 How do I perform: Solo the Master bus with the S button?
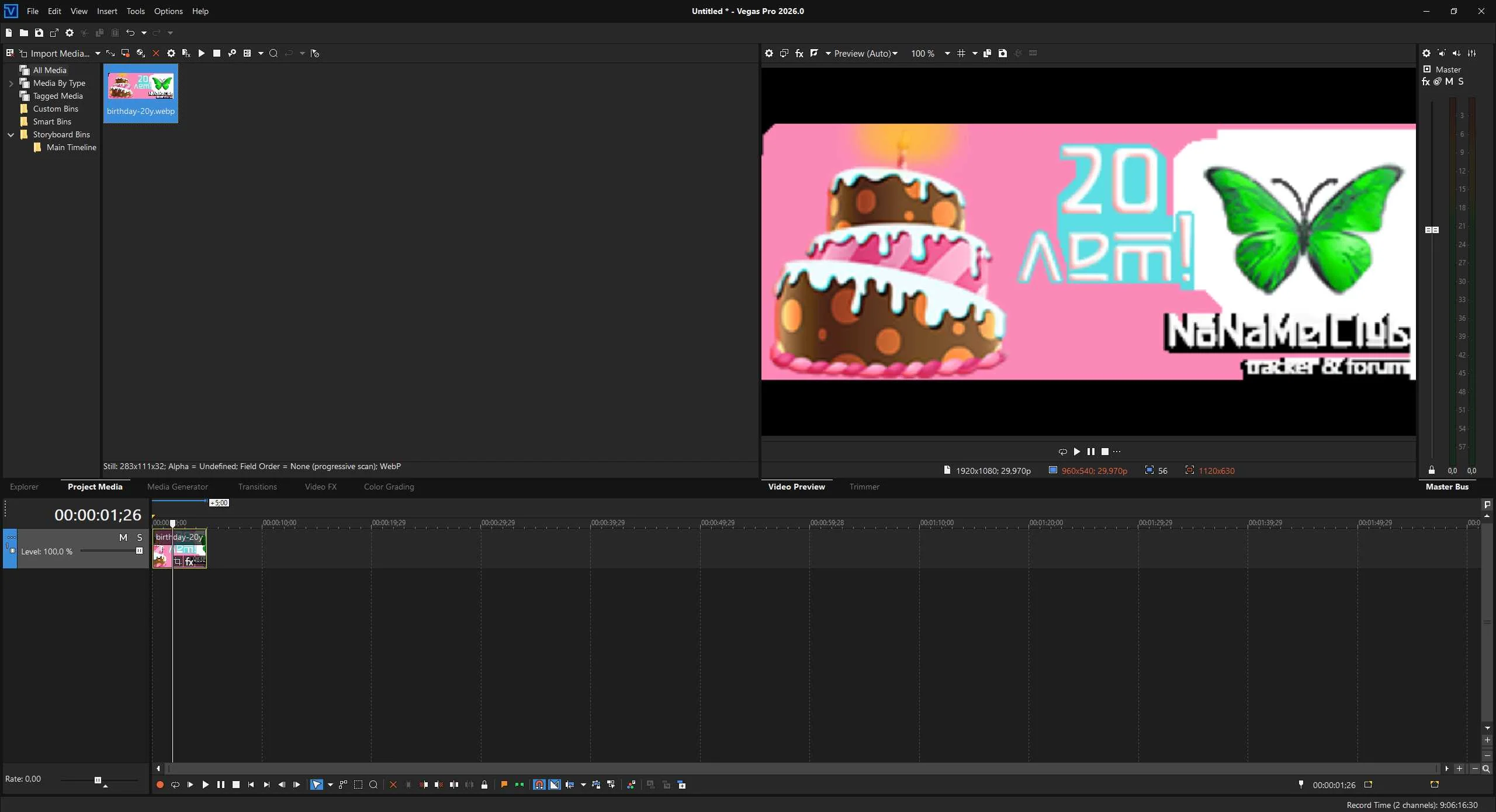coord(1461,82)
